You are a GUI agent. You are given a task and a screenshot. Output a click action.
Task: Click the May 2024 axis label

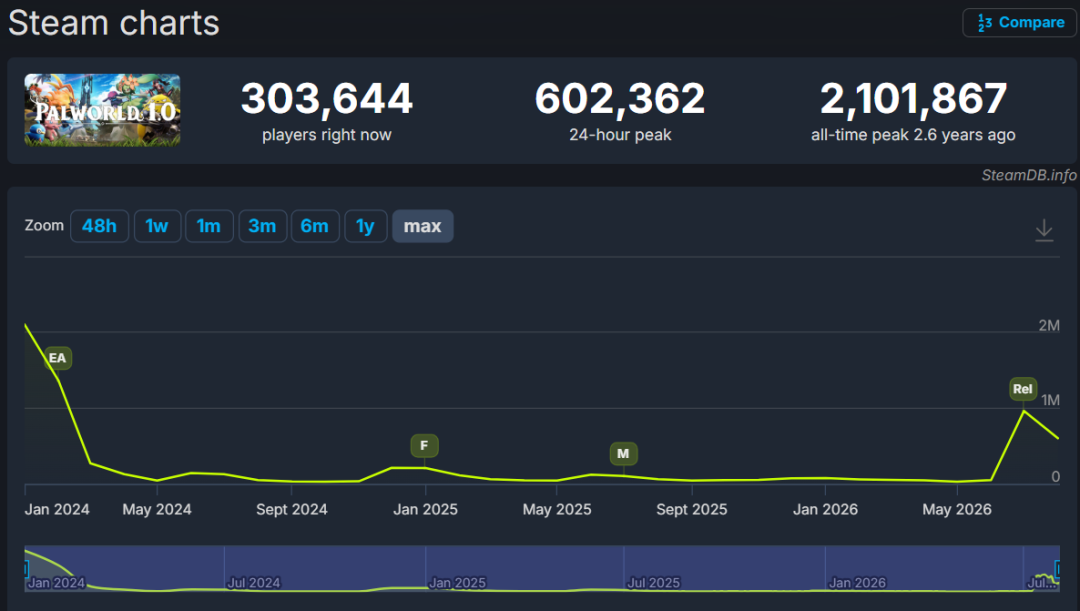click(x=157, y=510)
